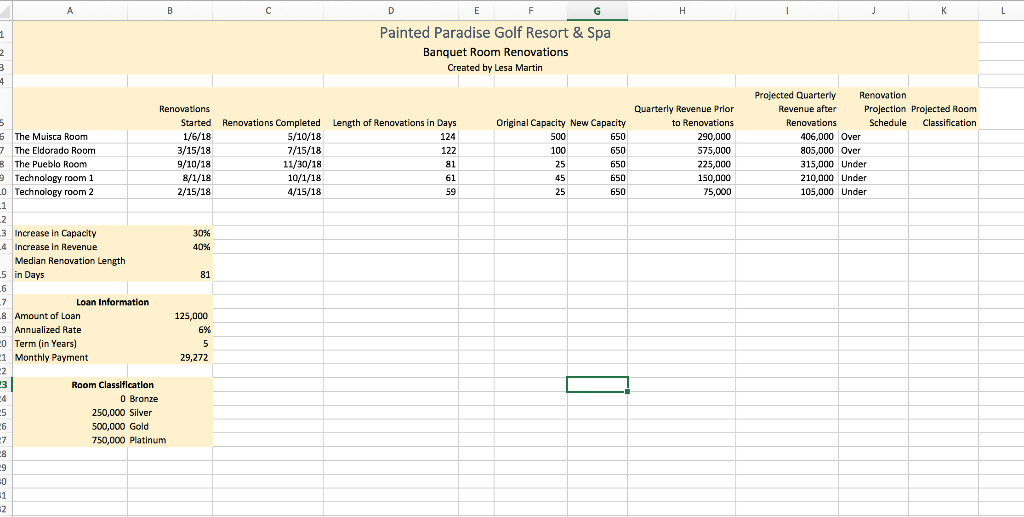Click the Renovations Completed header cell
This screenshot has height=517, width=1024.
(268, 109)
